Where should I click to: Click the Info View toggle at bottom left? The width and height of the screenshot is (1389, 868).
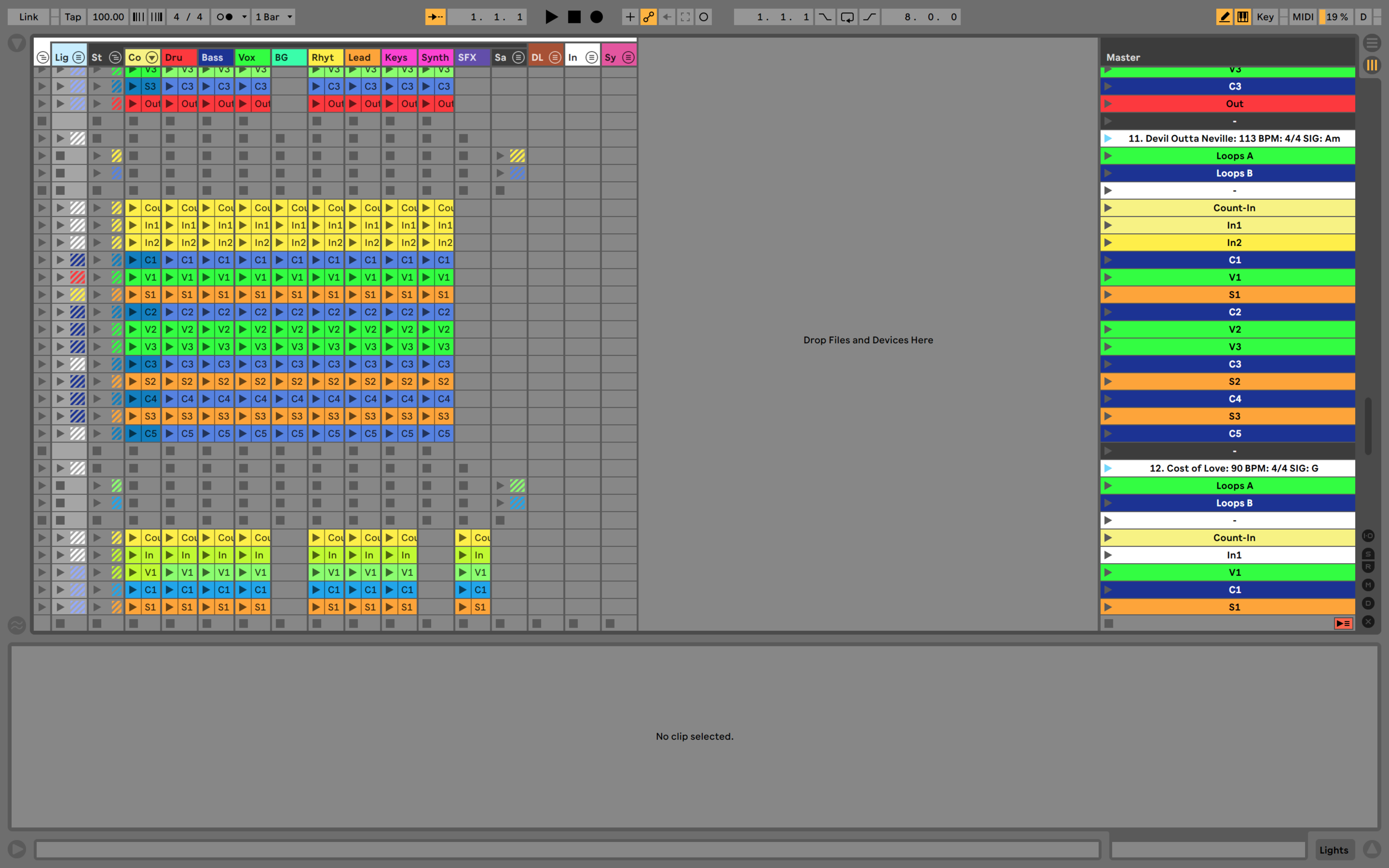point(17,849)
